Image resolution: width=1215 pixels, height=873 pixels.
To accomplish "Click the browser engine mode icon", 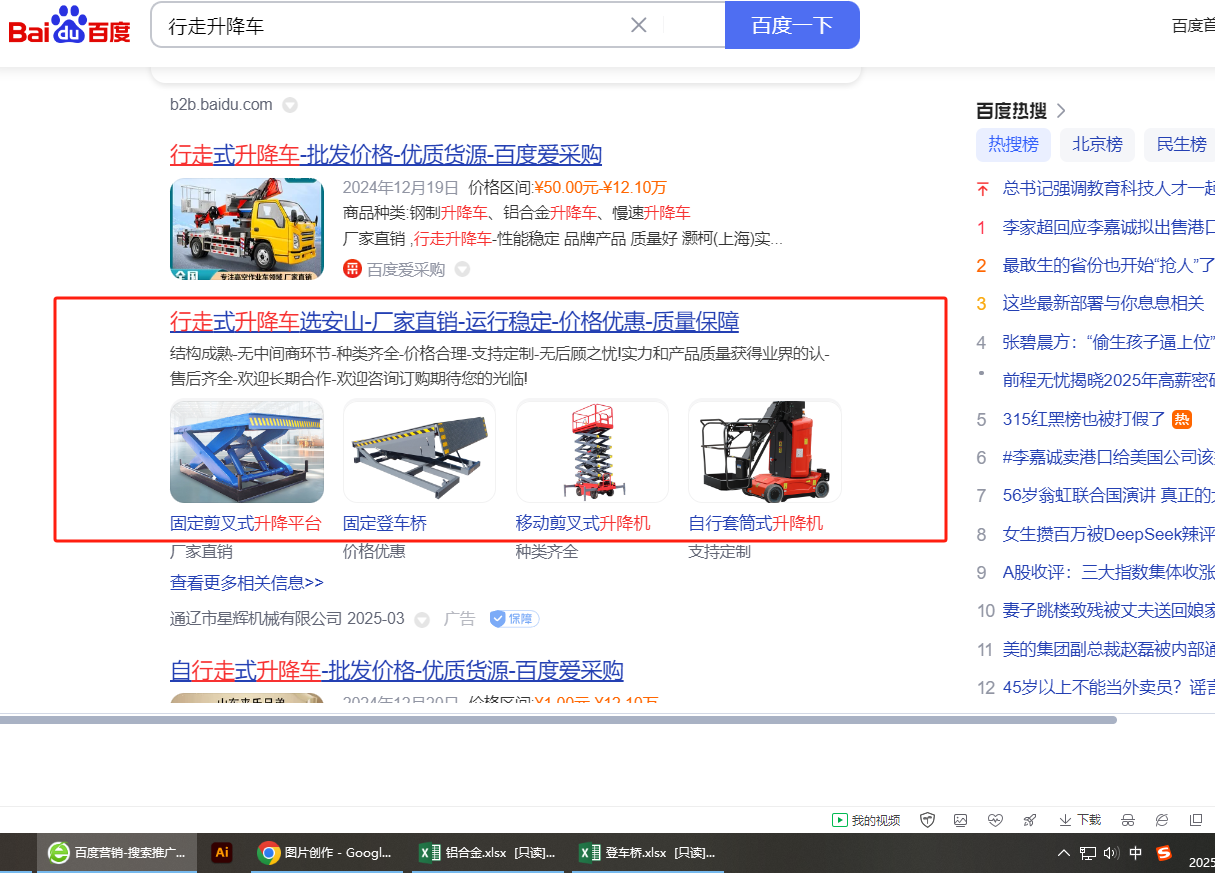I will pyautogui.click(x=1162, y=820).
